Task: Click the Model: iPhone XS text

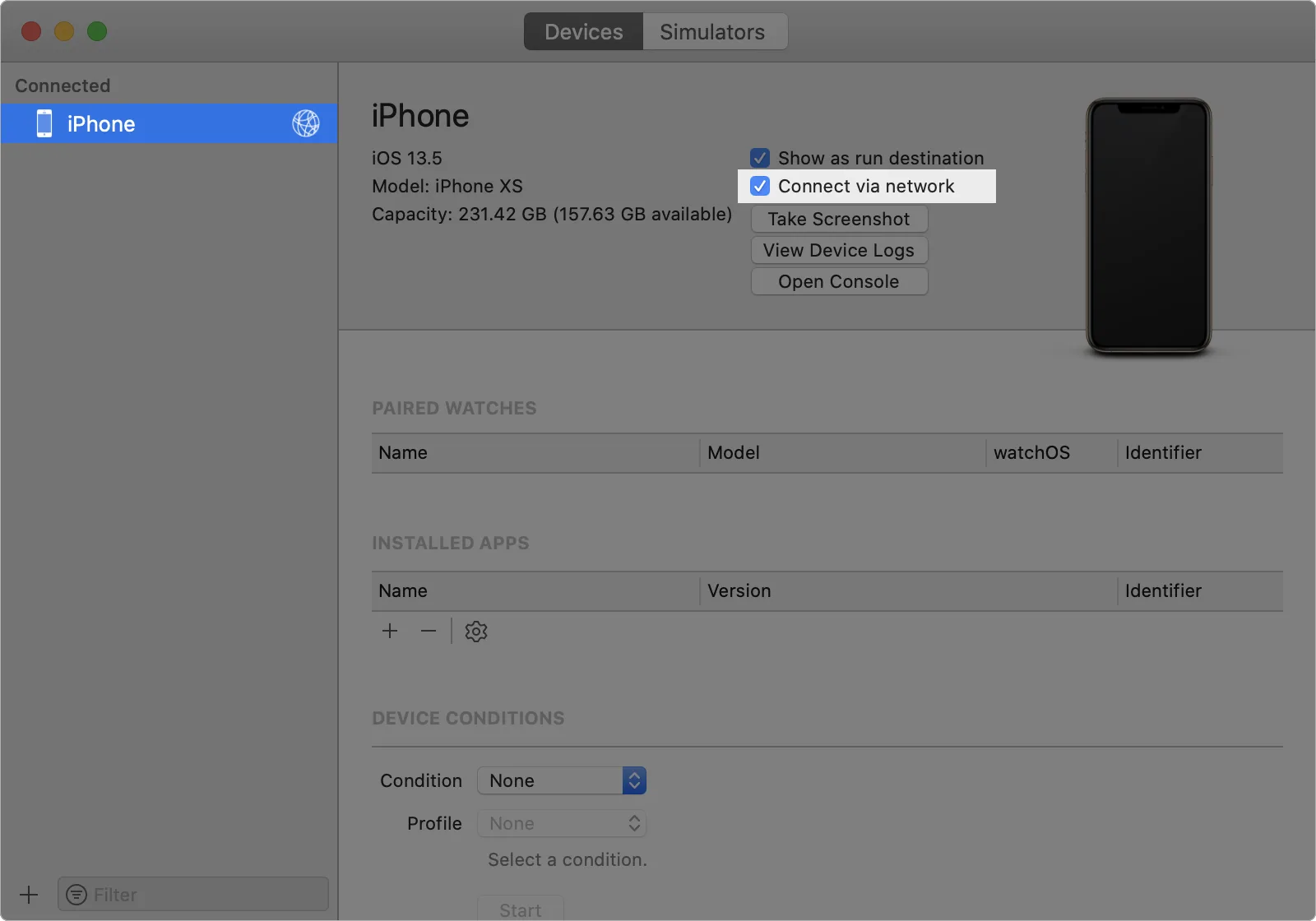Action: [x=447, y=186]
